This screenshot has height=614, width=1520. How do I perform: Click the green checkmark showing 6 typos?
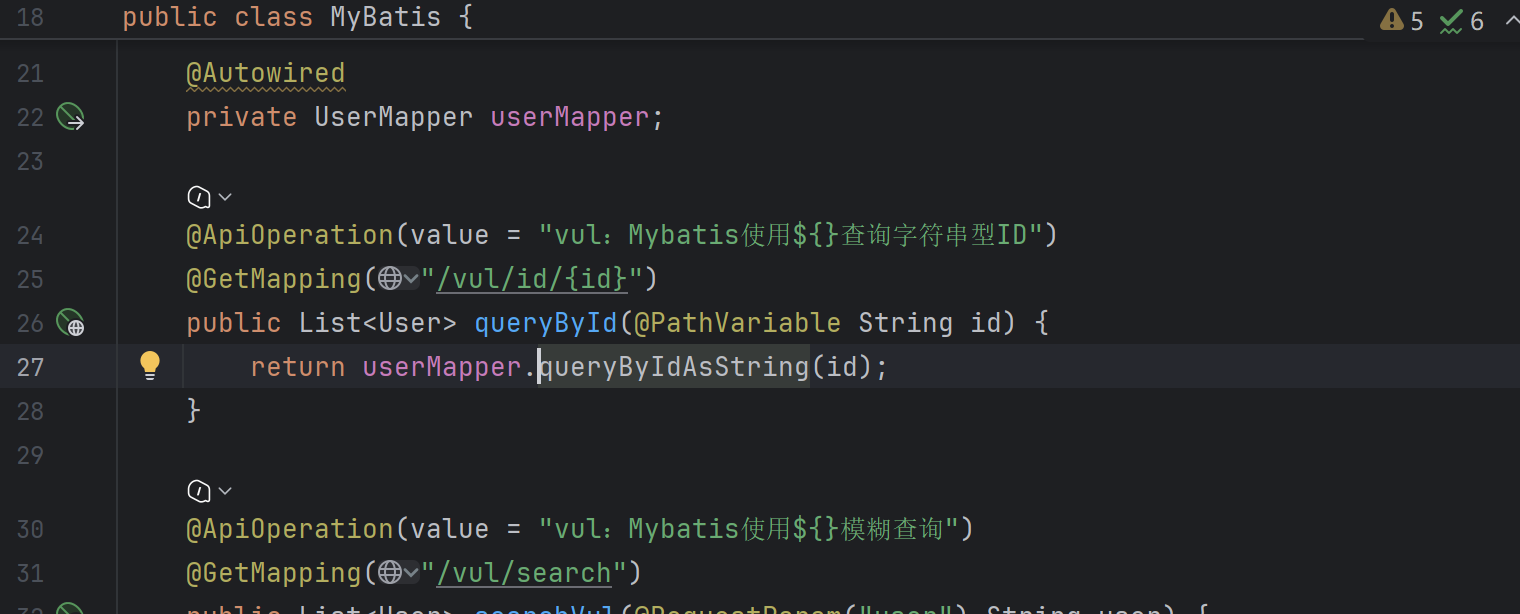click(x=1451, y=21)
